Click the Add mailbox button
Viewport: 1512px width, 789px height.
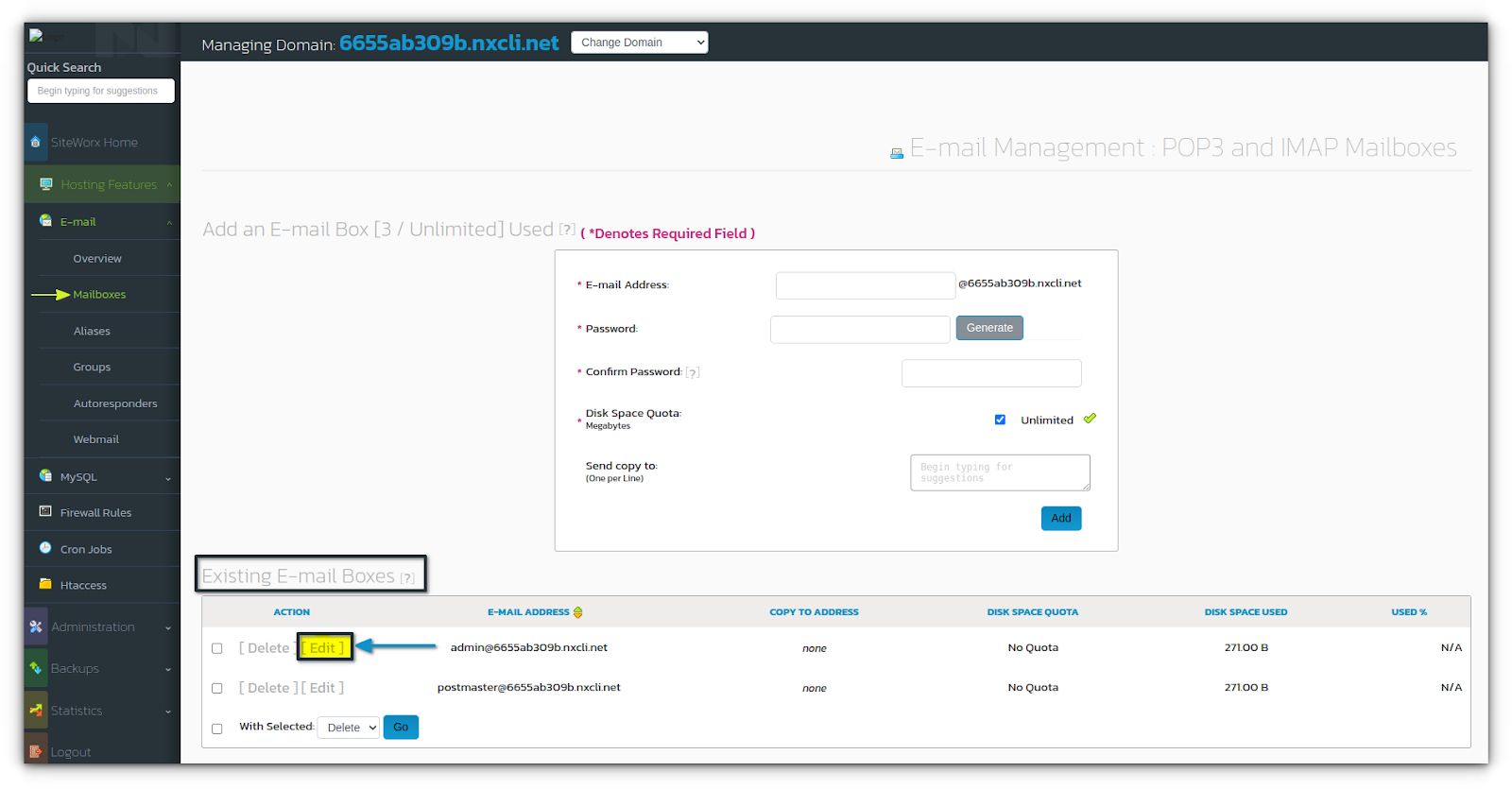click(1061, 518)
